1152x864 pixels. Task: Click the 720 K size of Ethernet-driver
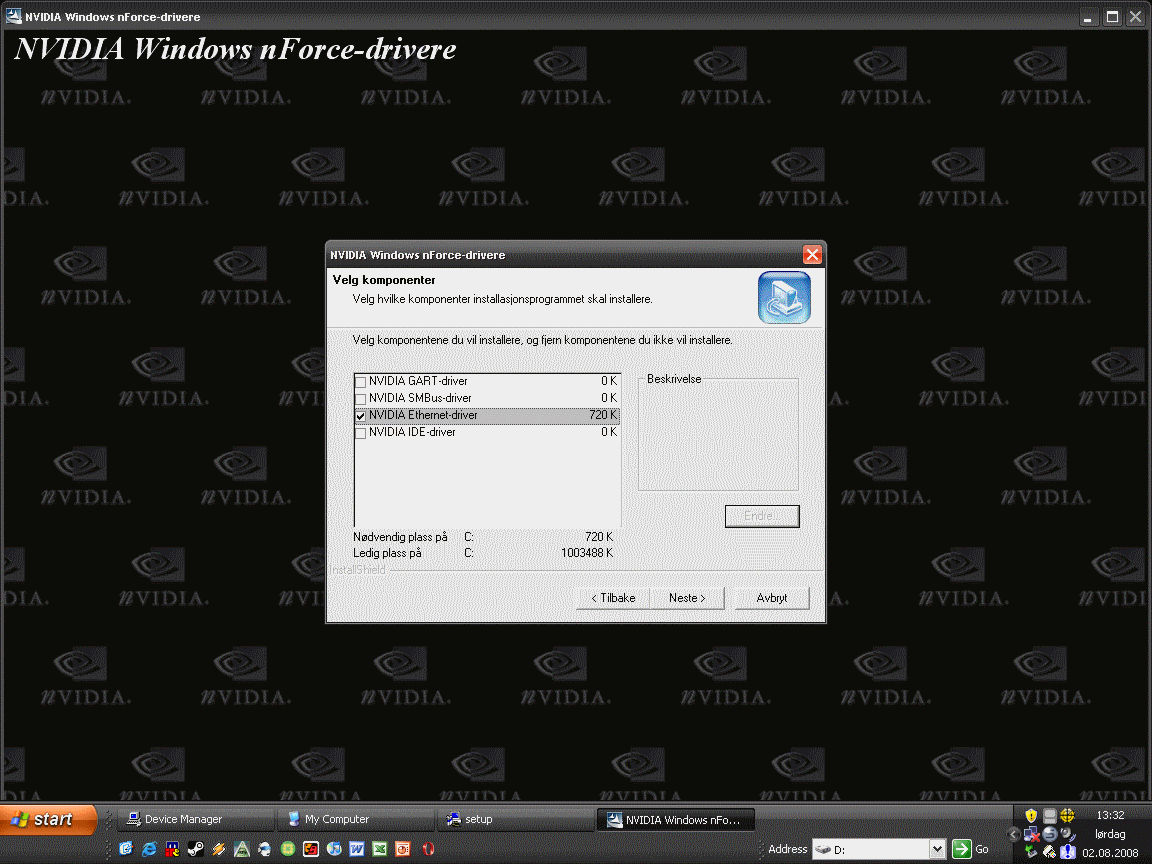603,415
